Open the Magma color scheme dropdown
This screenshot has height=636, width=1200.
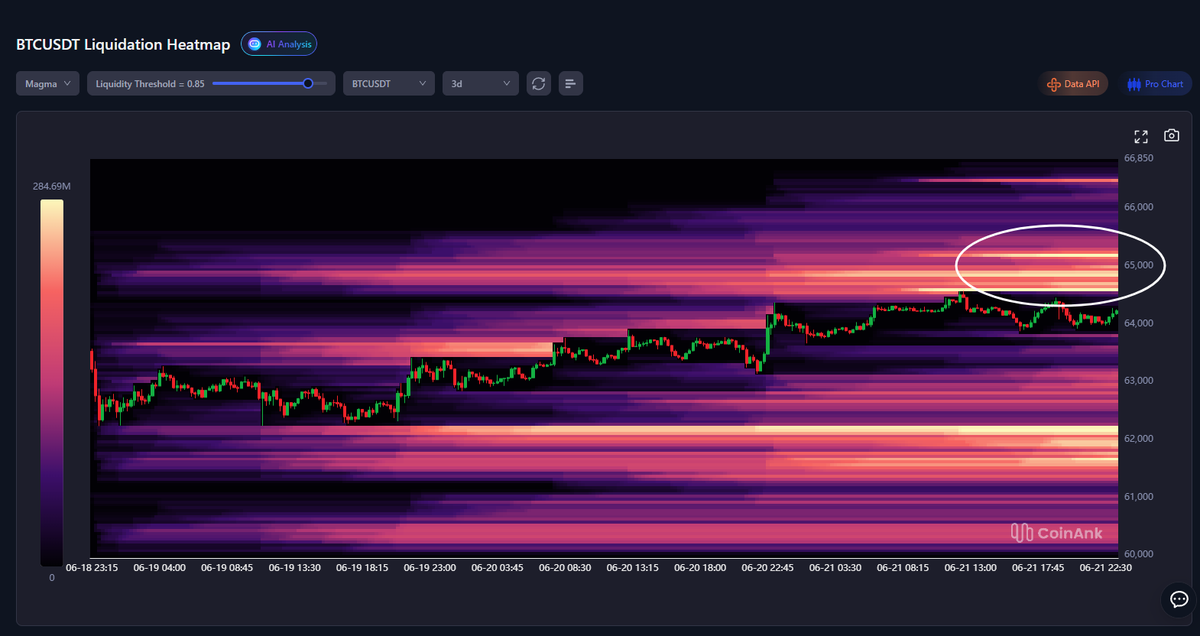click(x=48, y=84)
